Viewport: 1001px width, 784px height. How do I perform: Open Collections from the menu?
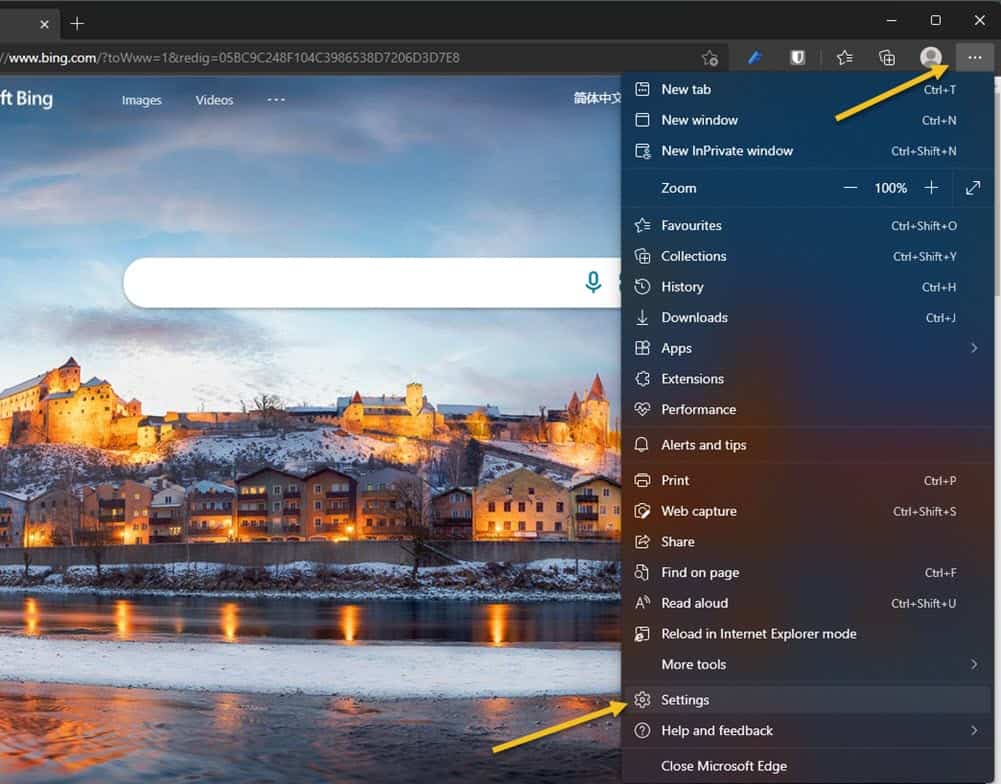click(807, 256)
